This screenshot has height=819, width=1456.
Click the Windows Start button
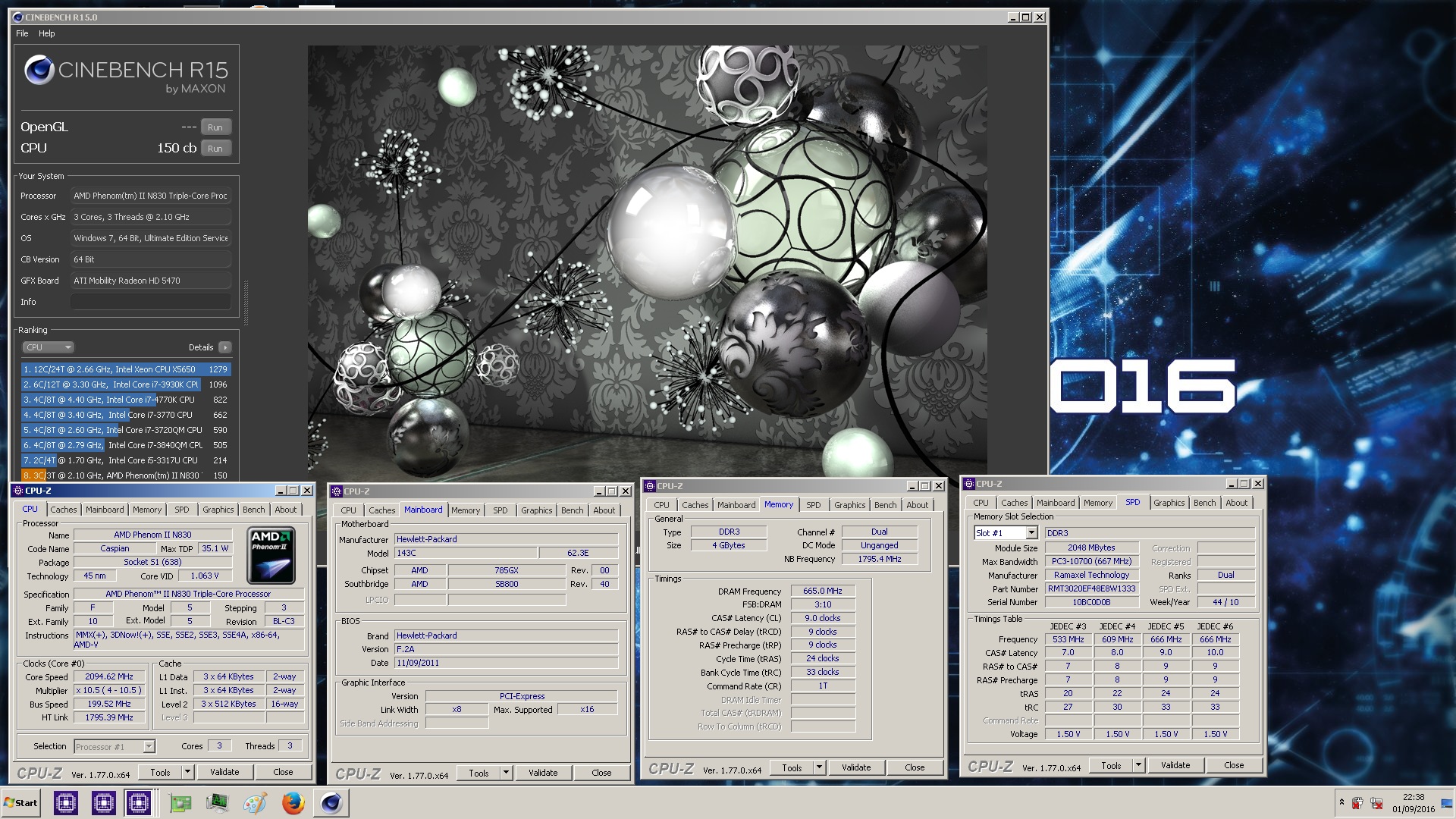click(21, 802)
